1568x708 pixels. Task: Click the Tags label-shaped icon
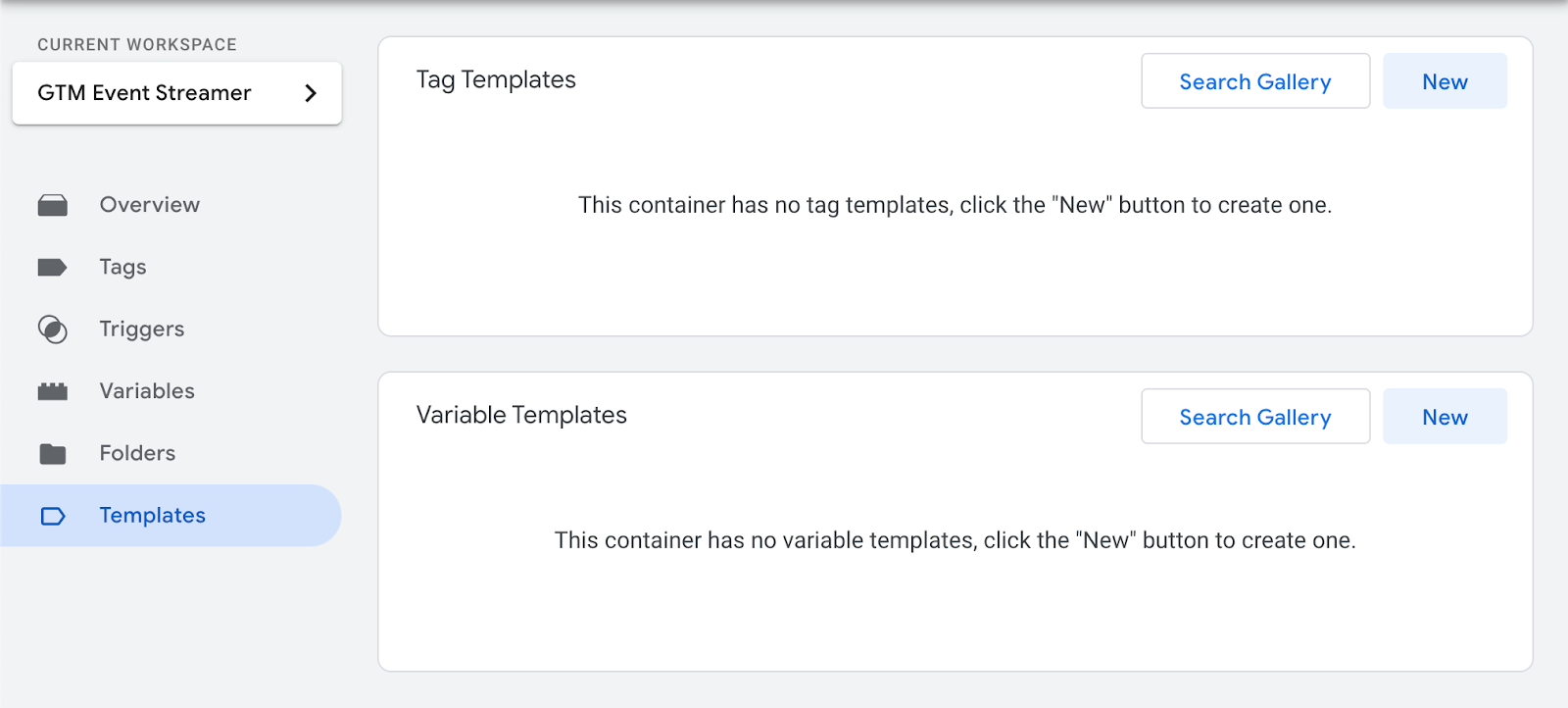pos(53,267)
